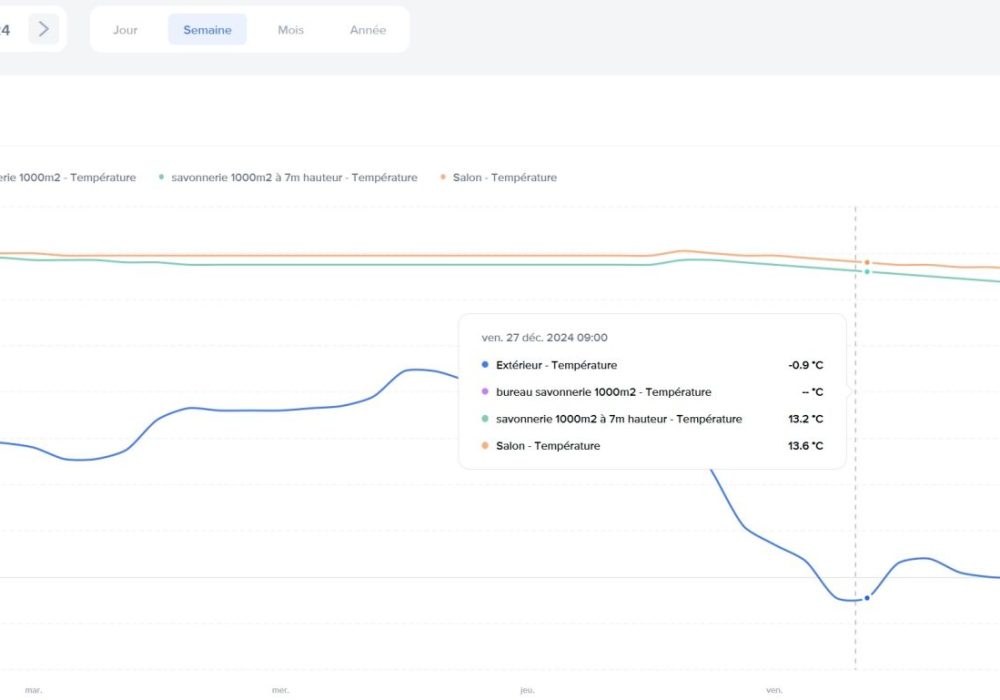The height and width of the screenshot is (700, 1000).
Task: Toggle savonnerie 1000m2 à 7m hauteur legend label
Action: click(294, 178)
